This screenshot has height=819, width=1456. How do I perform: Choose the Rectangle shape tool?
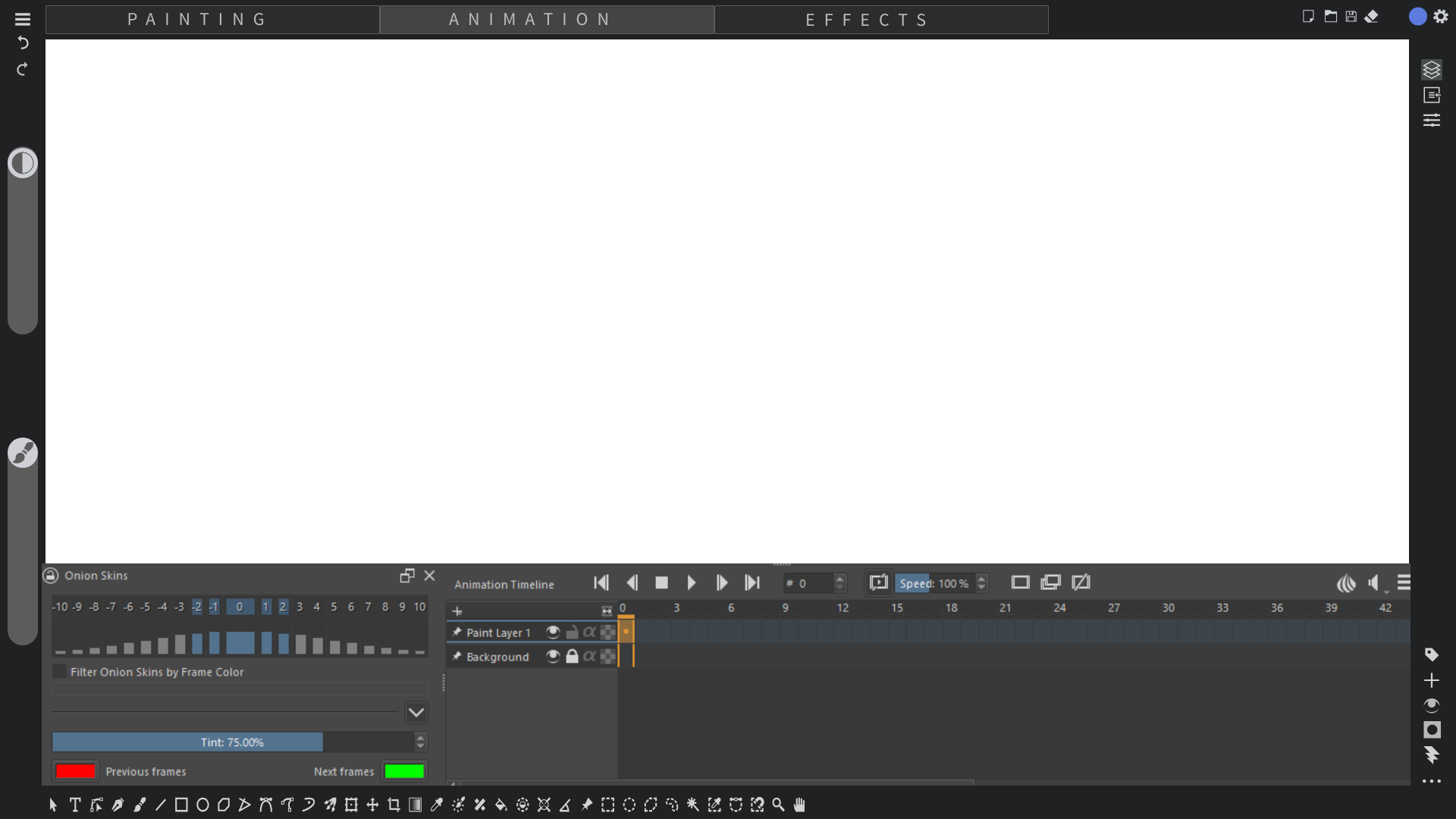(181, 805)
